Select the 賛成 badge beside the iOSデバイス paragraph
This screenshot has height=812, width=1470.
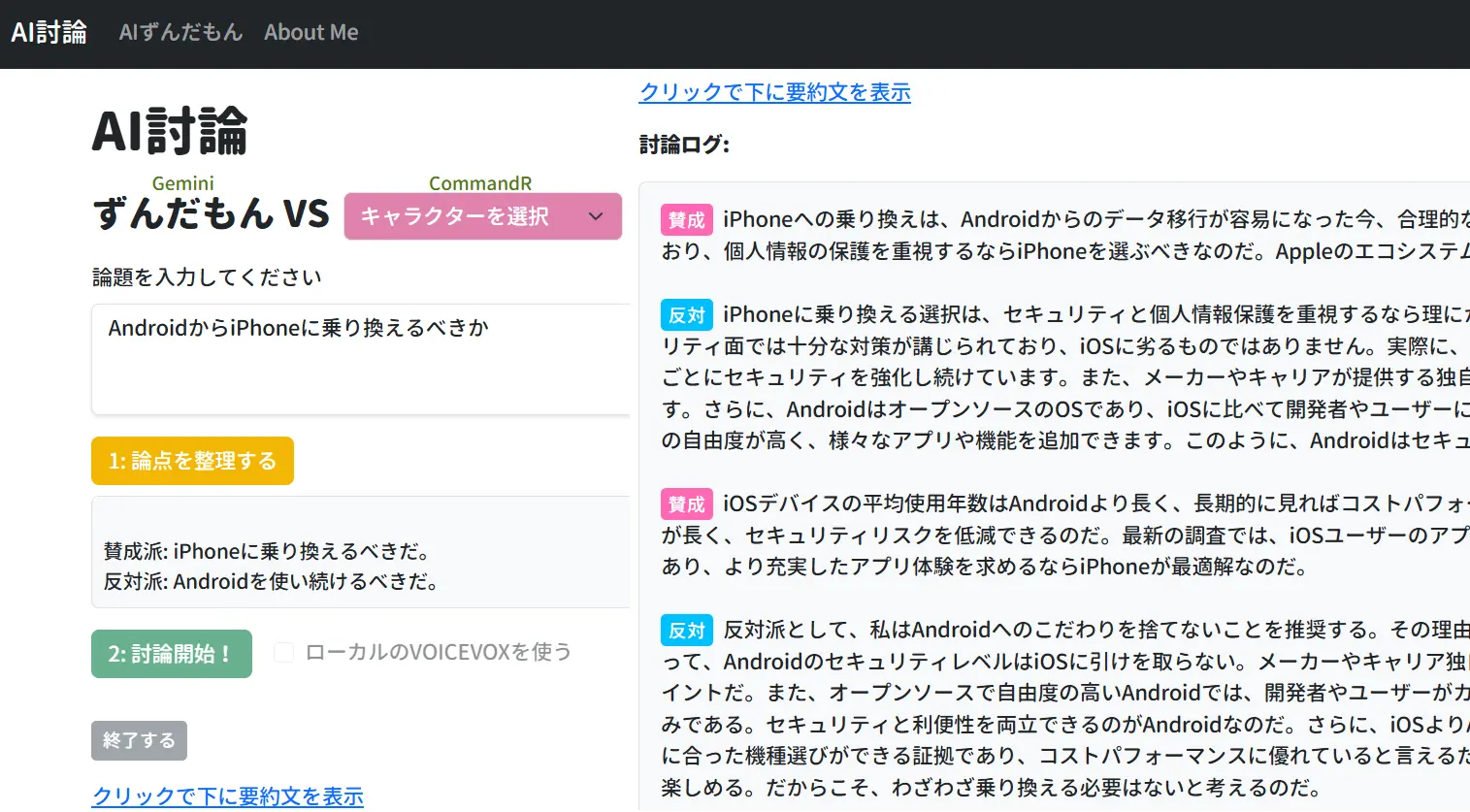point(686,504)
